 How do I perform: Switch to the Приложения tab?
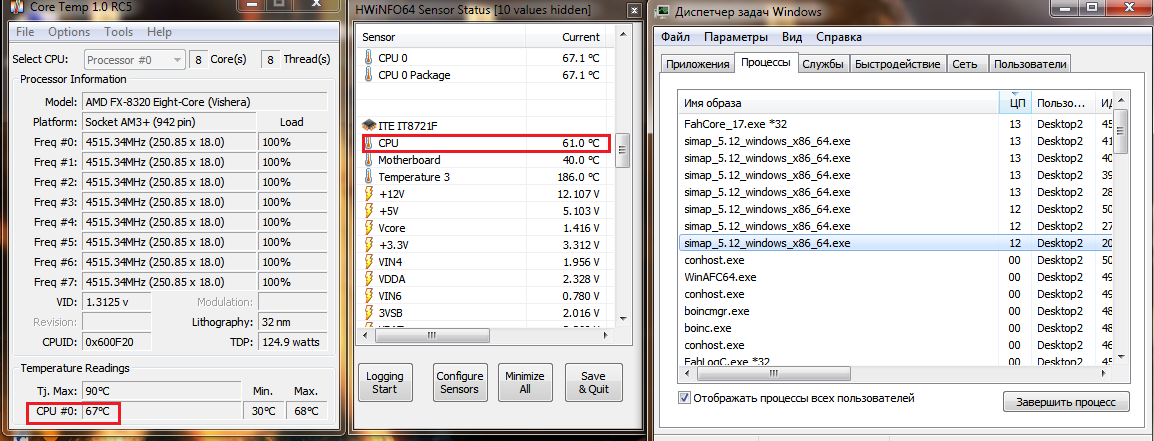pos(697,64)
